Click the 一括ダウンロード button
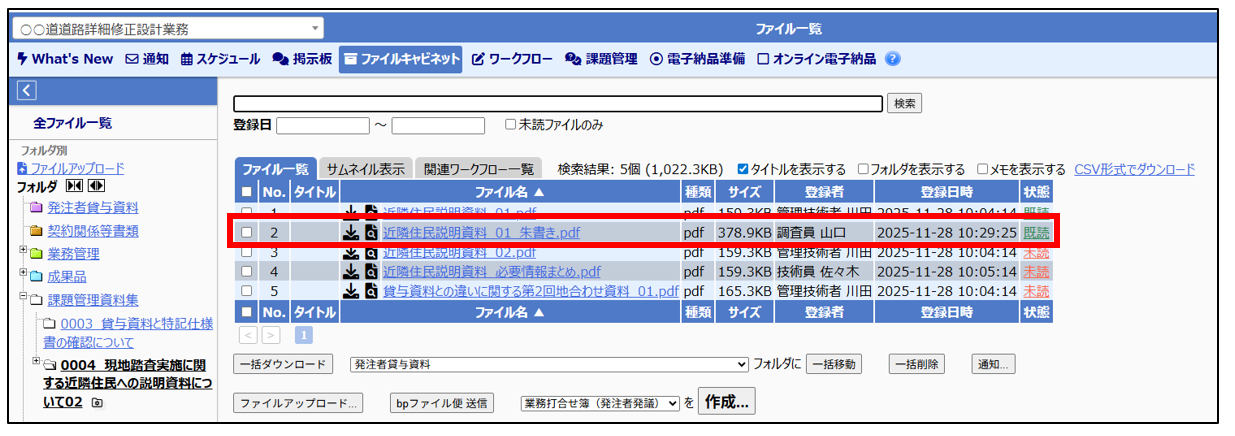This screenshot has height=436, width=1235. coord(282,364)
